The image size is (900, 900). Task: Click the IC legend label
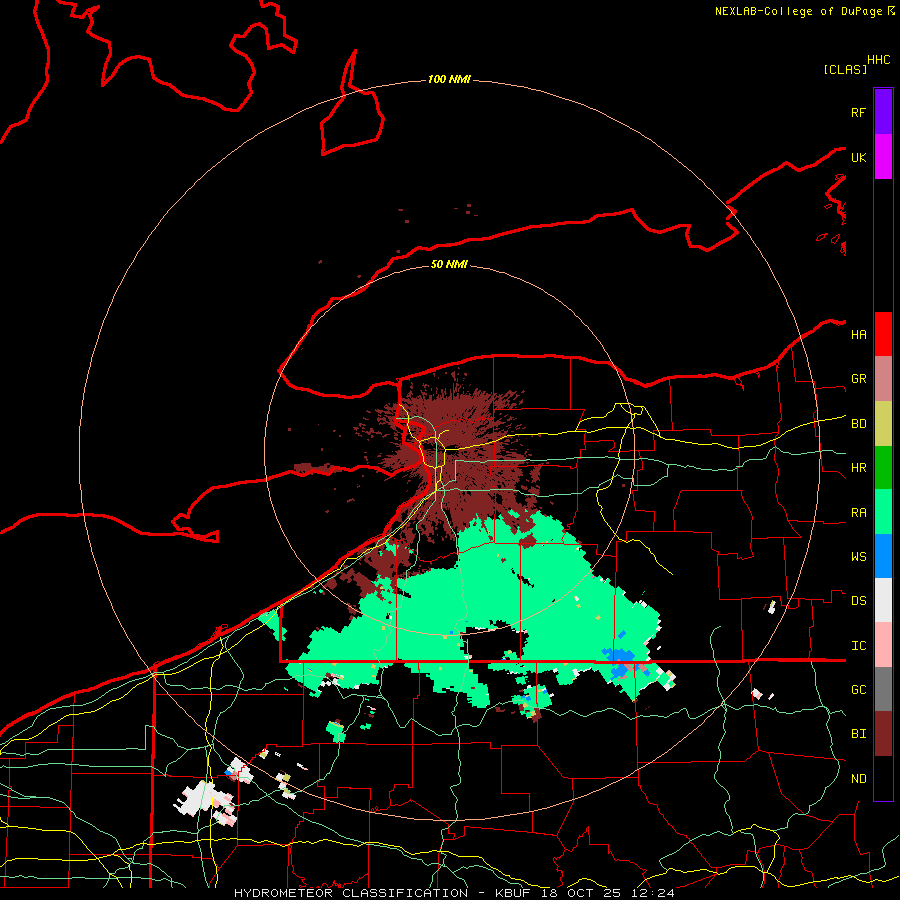858,646
